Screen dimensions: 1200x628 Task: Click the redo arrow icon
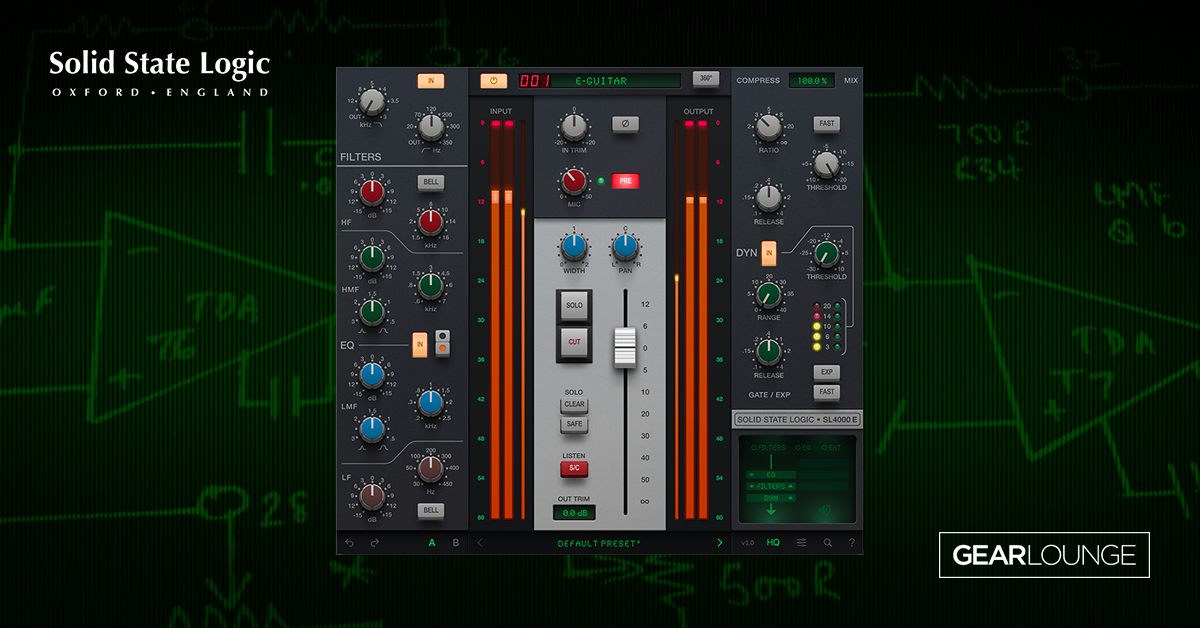pos(373,542)
